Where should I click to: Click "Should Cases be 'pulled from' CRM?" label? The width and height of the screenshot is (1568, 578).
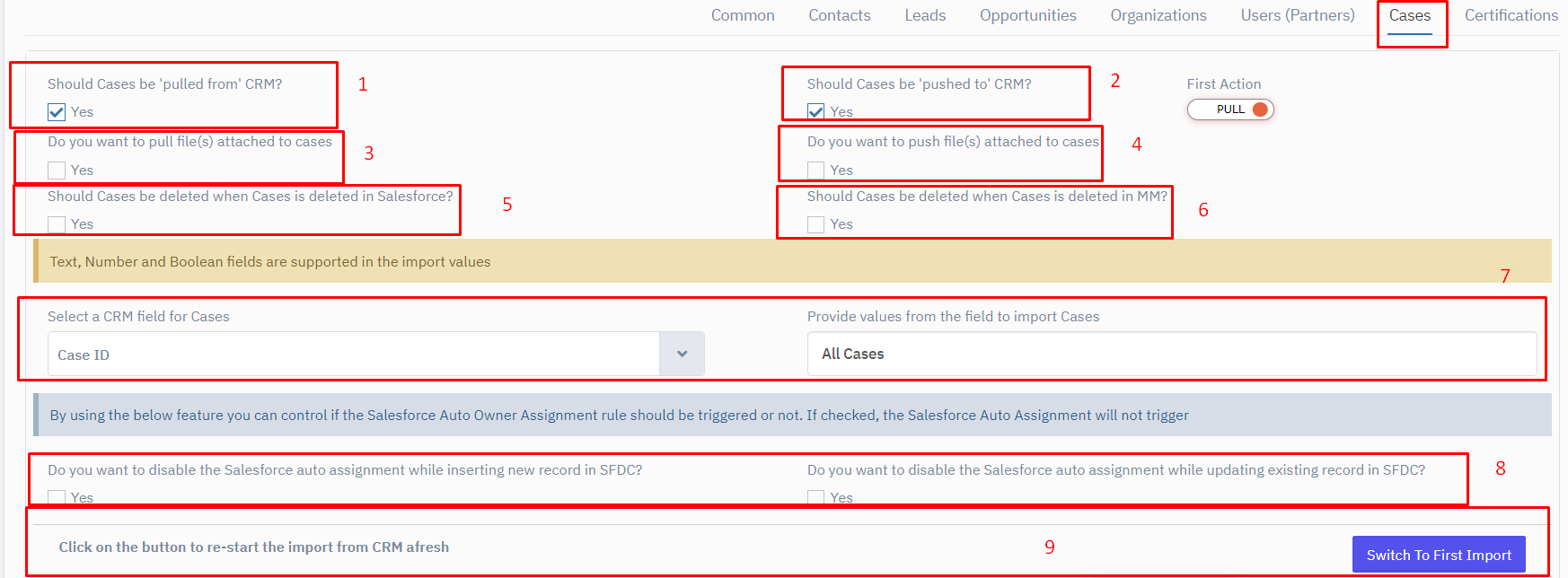pos(164,84)
